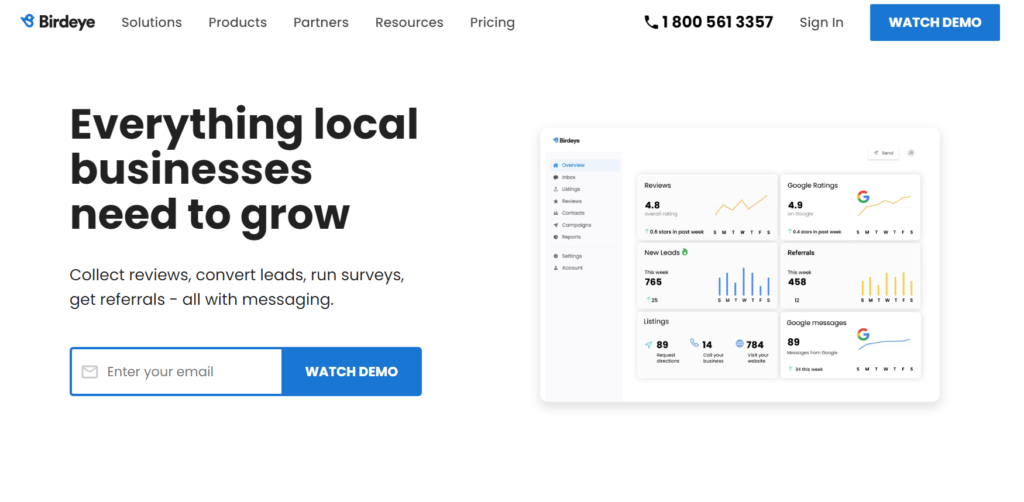The image size is (1024, 502).
Task: Click the 784 Visit your website count
Action: tap(755, 345)
